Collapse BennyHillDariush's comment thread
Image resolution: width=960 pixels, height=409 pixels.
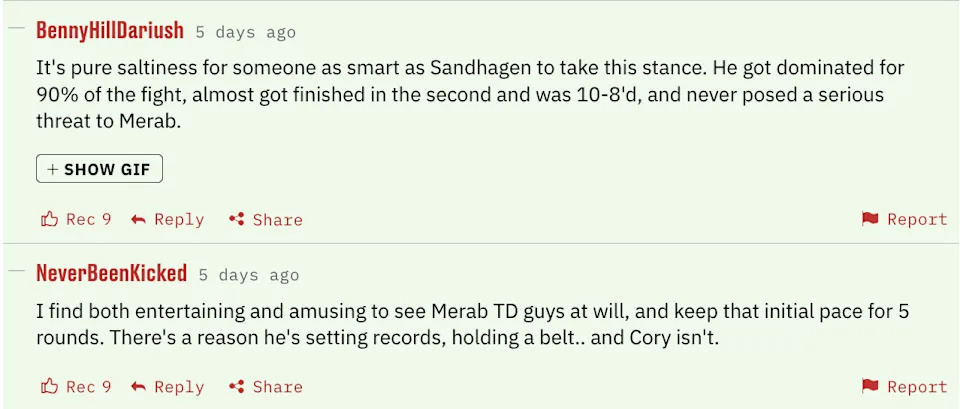tap(16, 28)
